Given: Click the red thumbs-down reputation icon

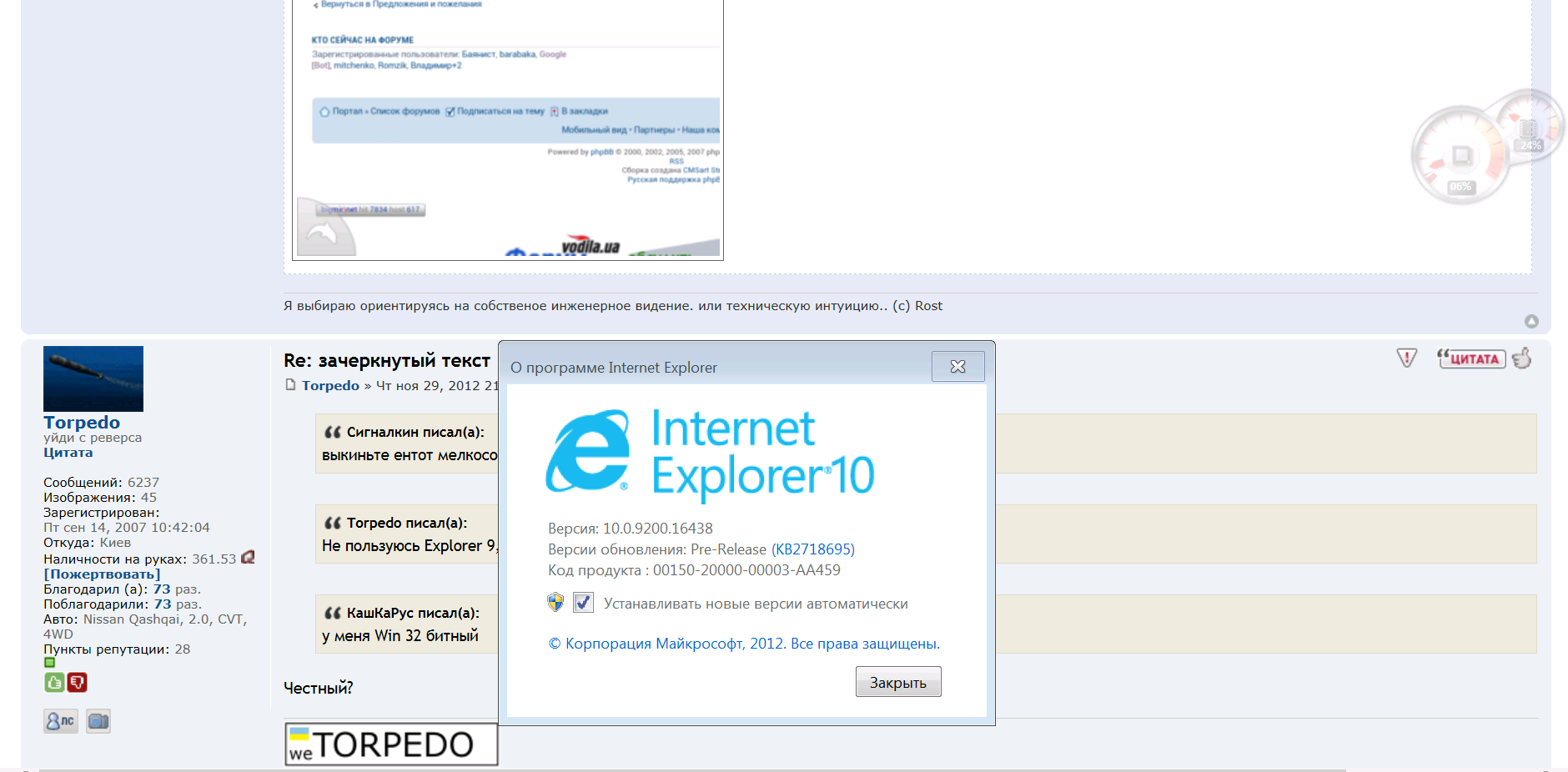Looking at the screenshot, I should coord(78,683).
